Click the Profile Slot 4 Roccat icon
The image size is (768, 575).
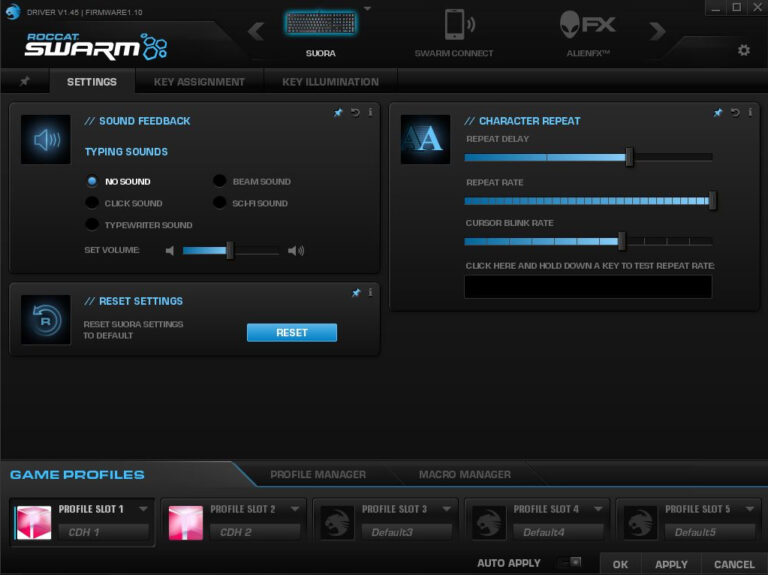488,523
